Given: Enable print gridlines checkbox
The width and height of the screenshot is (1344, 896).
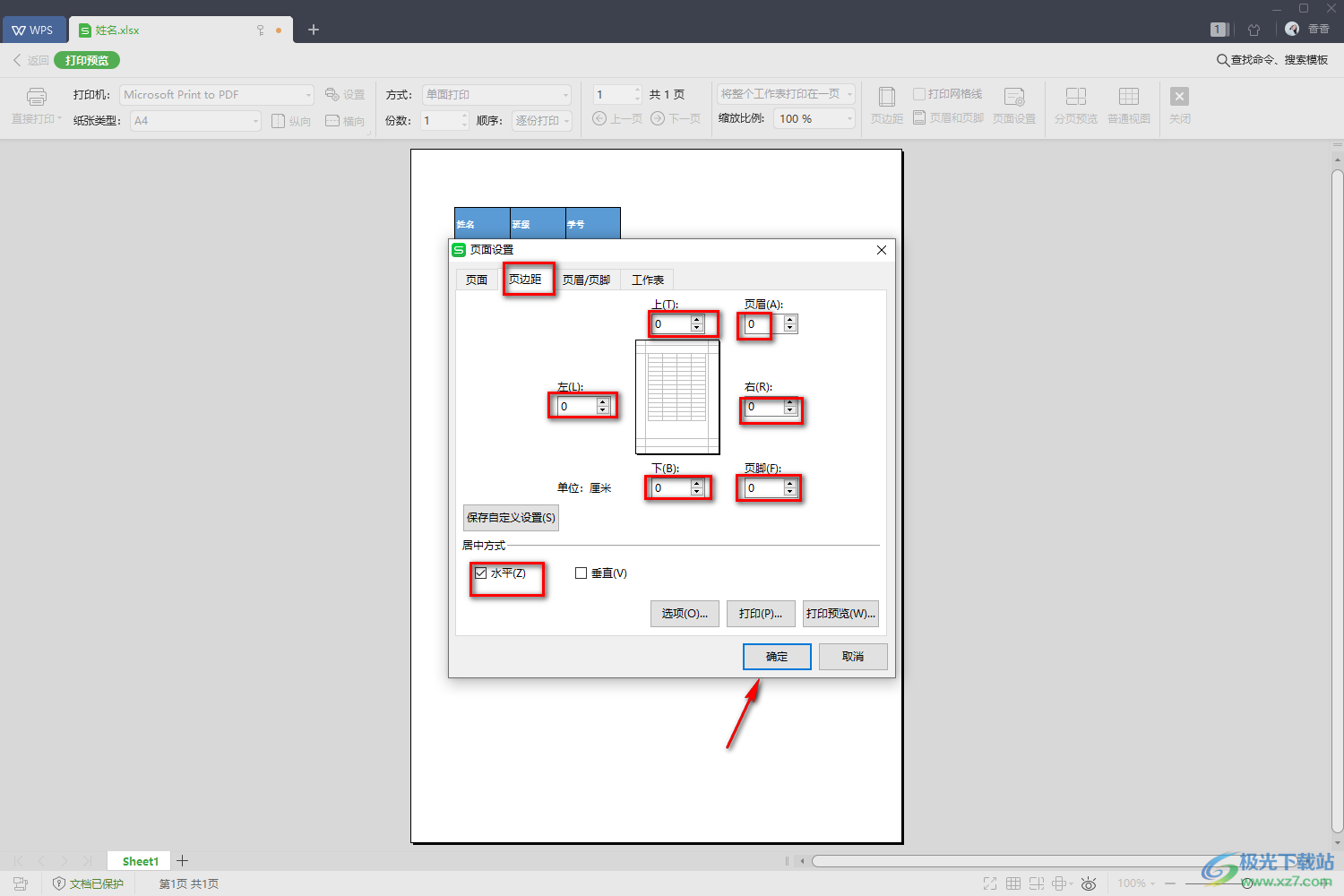Looking at the screenshot, I should [x=919, y=94].
